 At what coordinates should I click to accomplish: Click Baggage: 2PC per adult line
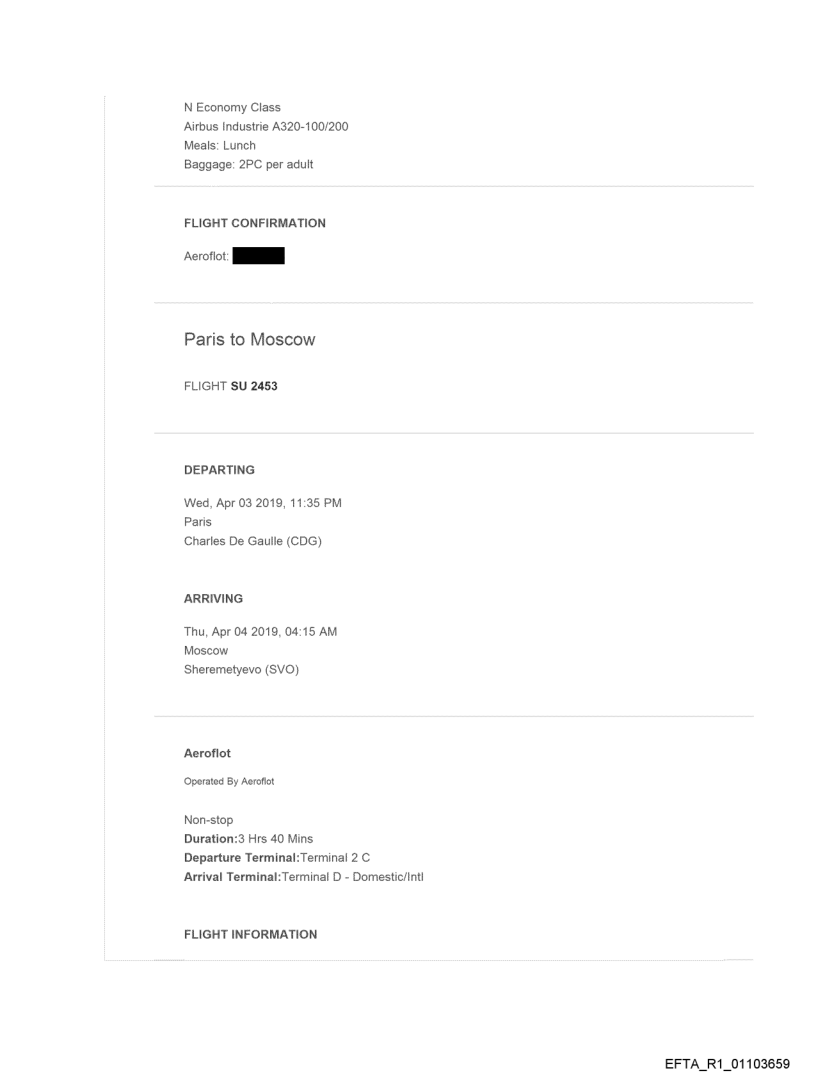tap(248, 164)
